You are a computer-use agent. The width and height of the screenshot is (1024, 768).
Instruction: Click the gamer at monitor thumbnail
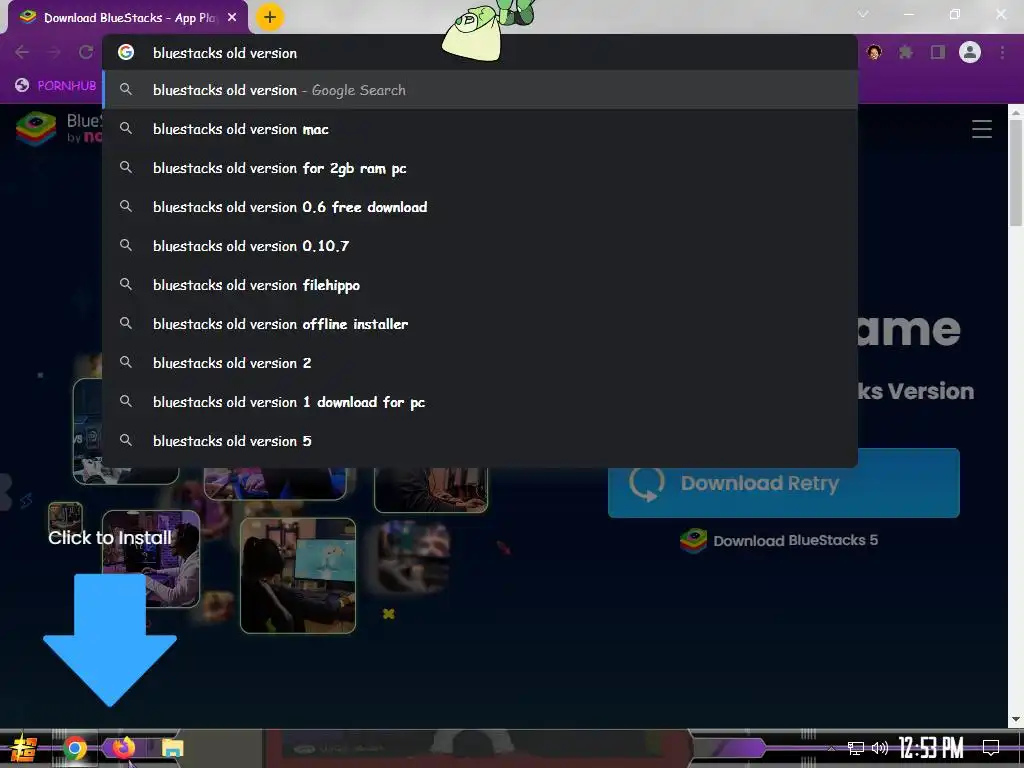tap(298, 575)
